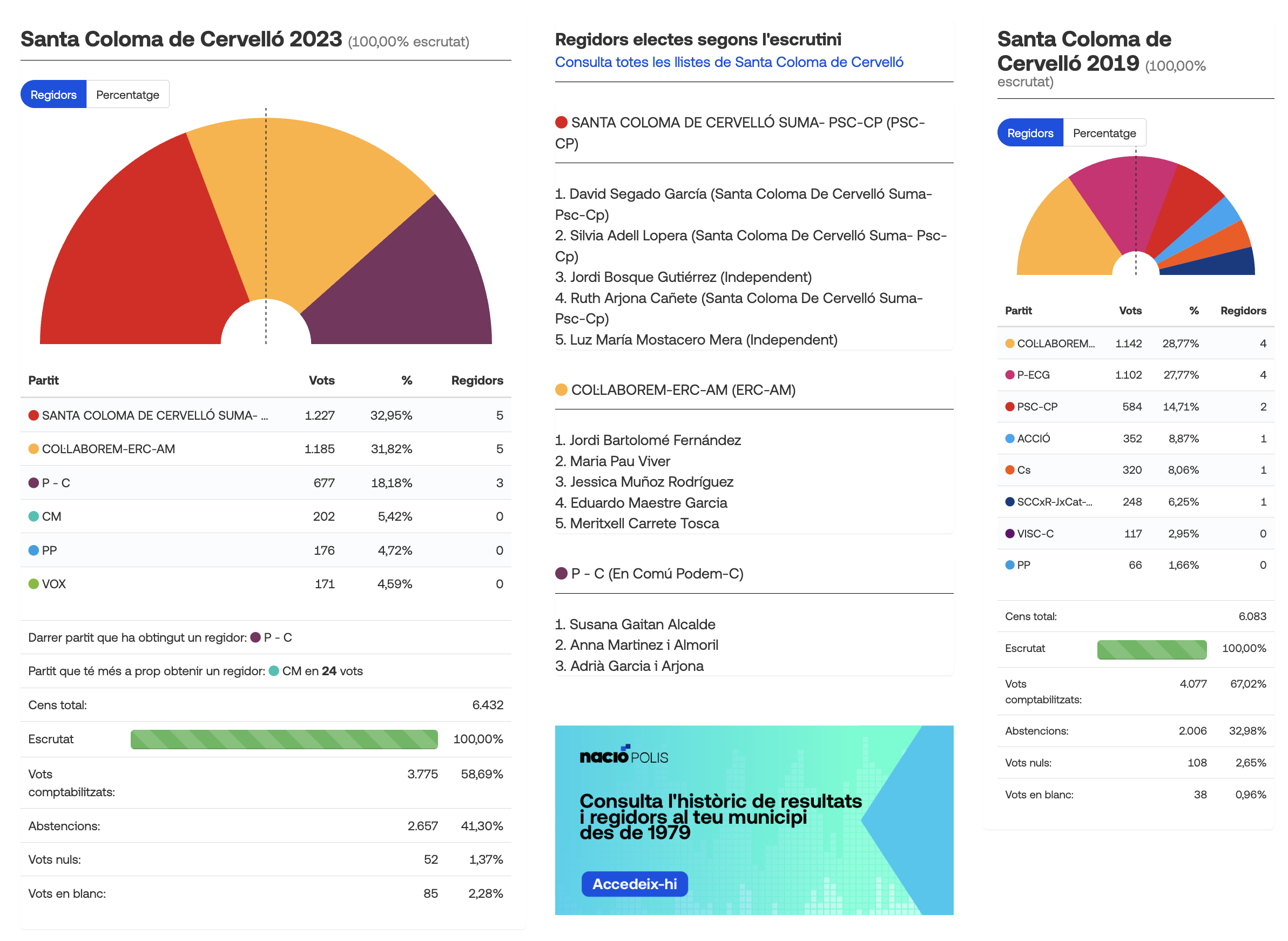Click the Cens total value 6.432
This screenshot has height=941, width=1288.
pyautogui.click(x=488, y=704)
